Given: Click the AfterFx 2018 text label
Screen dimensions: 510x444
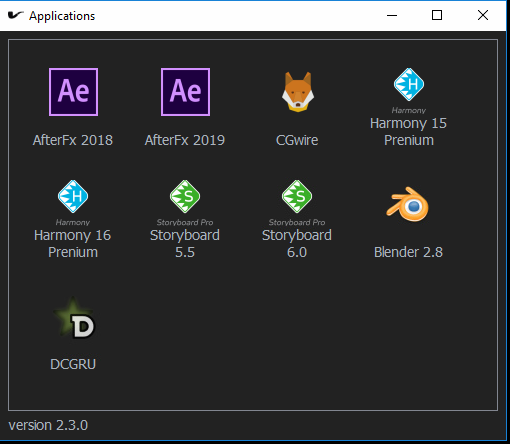Looking at the screenshot, I should (73, 140).
